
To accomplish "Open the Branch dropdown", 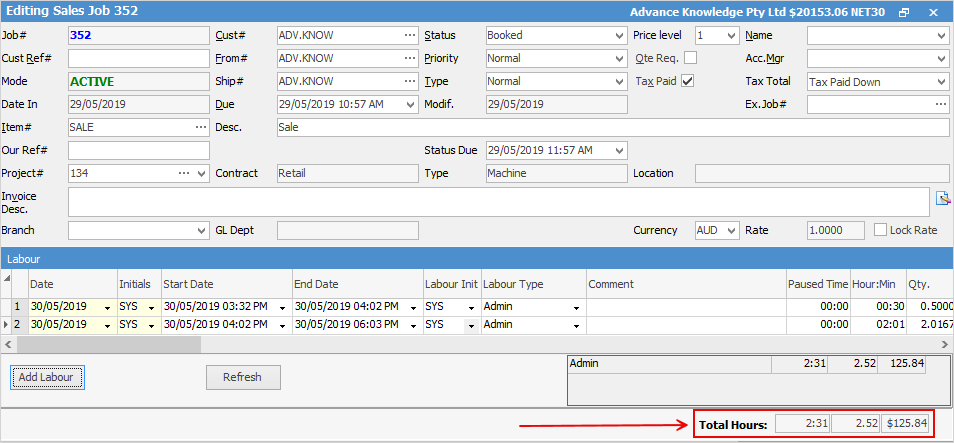I will [201, 231].
